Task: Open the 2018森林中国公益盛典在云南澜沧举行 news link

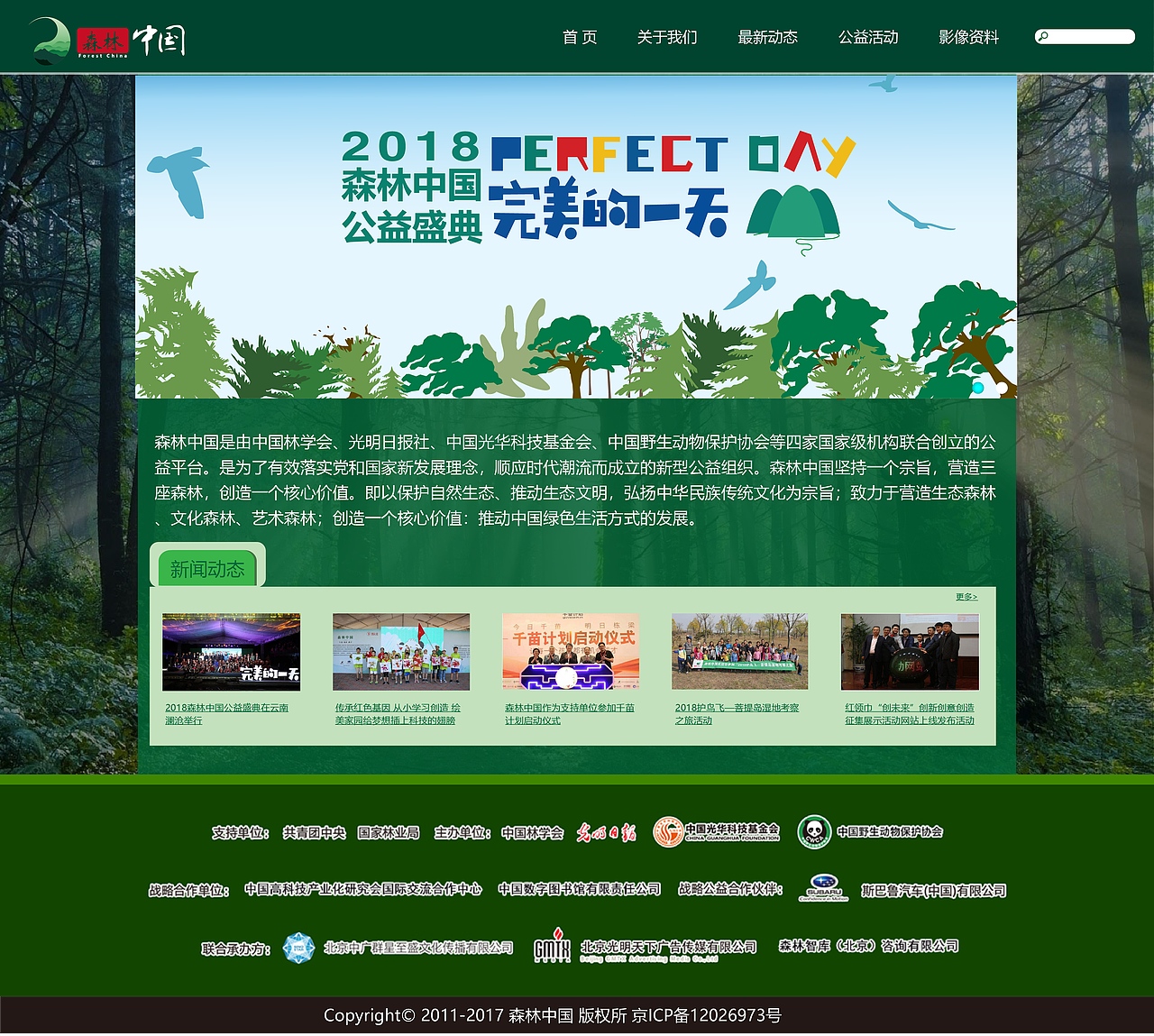Action: [x=225, y=713]
